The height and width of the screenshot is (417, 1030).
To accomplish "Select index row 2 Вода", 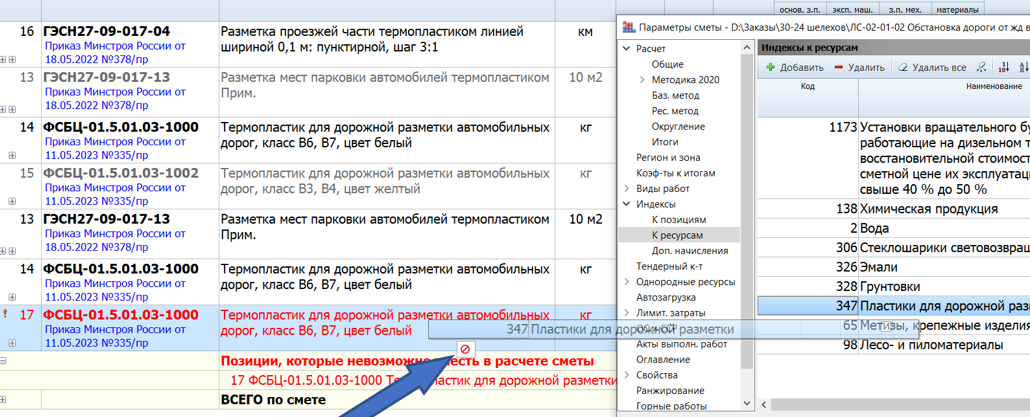I will click(894, 229).
